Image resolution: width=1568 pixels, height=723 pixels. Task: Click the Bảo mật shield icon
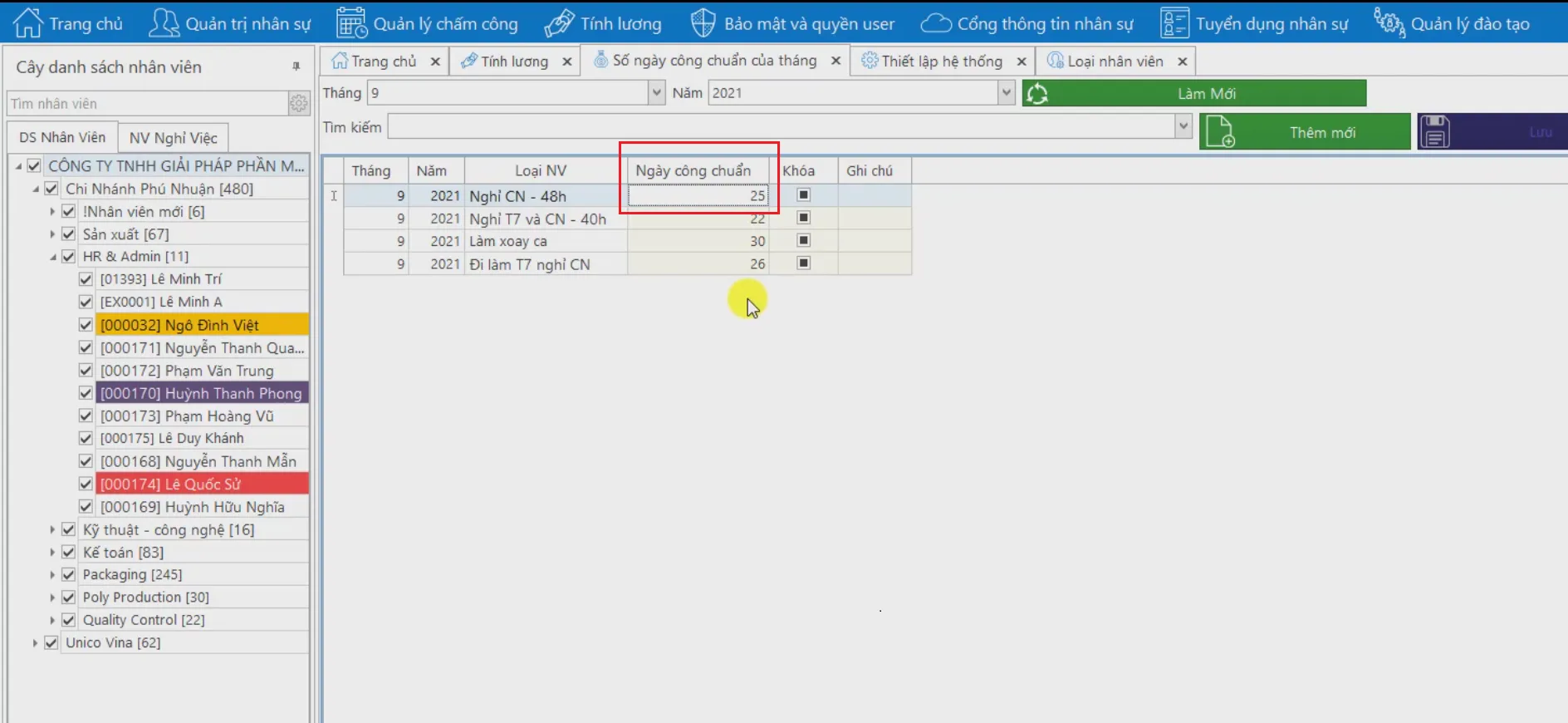(703, 22)
